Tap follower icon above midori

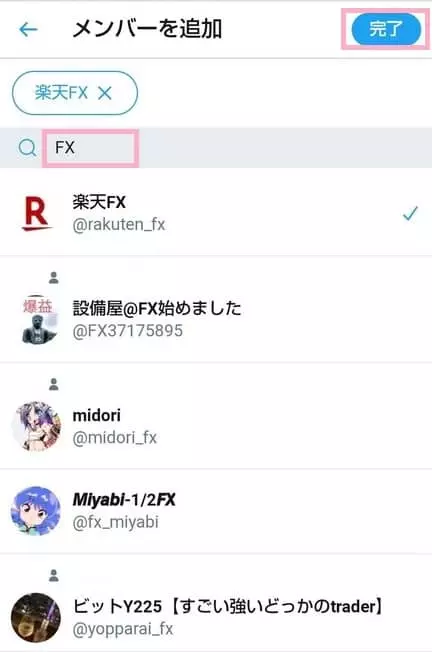pos(54,384)
